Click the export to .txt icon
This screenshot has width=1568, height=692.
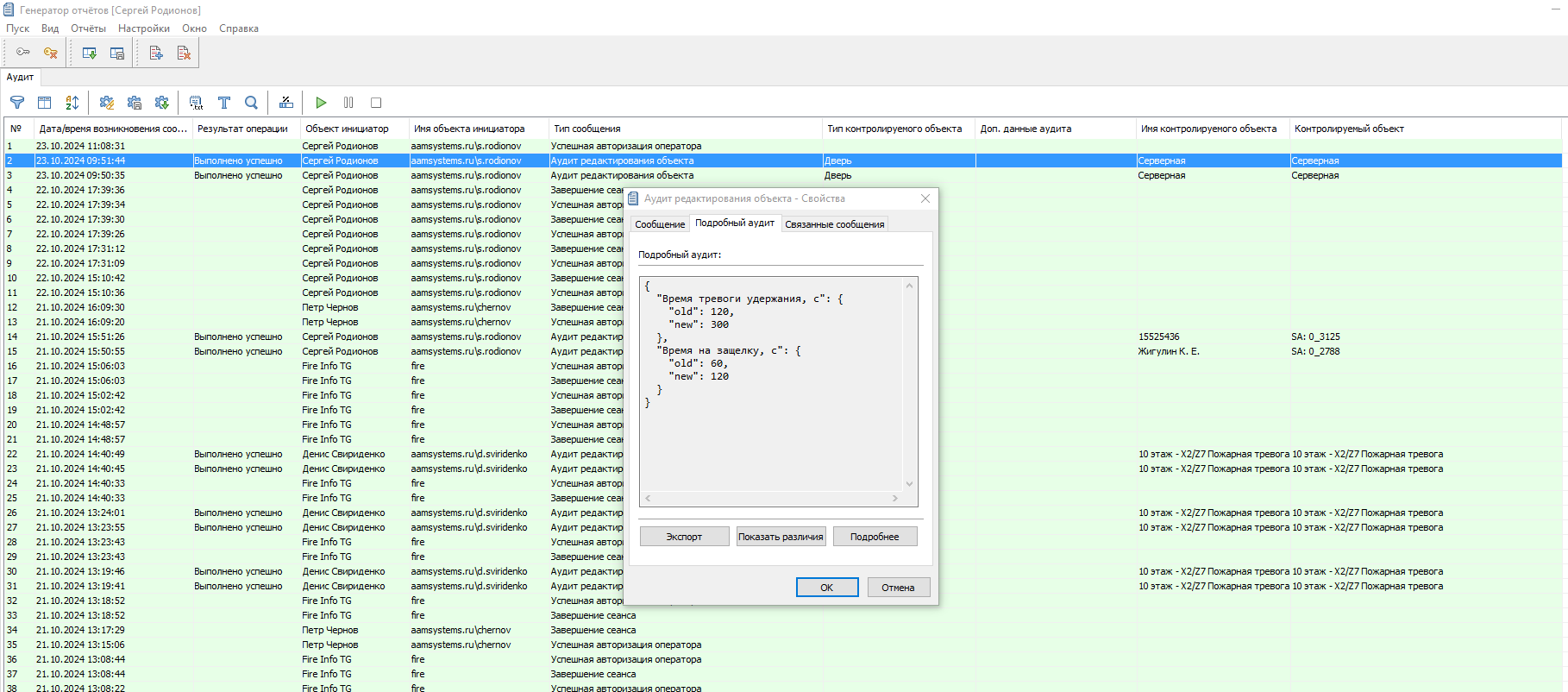pos(197,103)
